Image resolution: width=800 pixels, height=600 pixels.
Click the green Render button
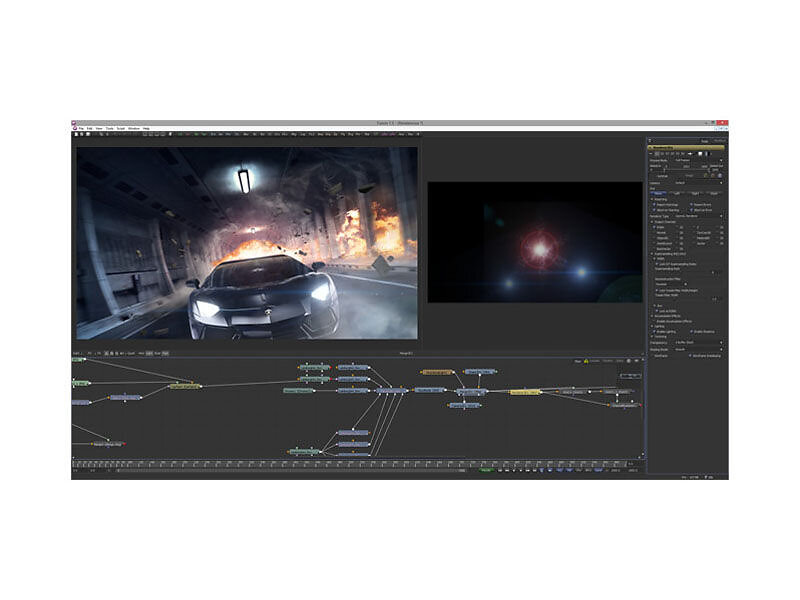tap(486, 470)
